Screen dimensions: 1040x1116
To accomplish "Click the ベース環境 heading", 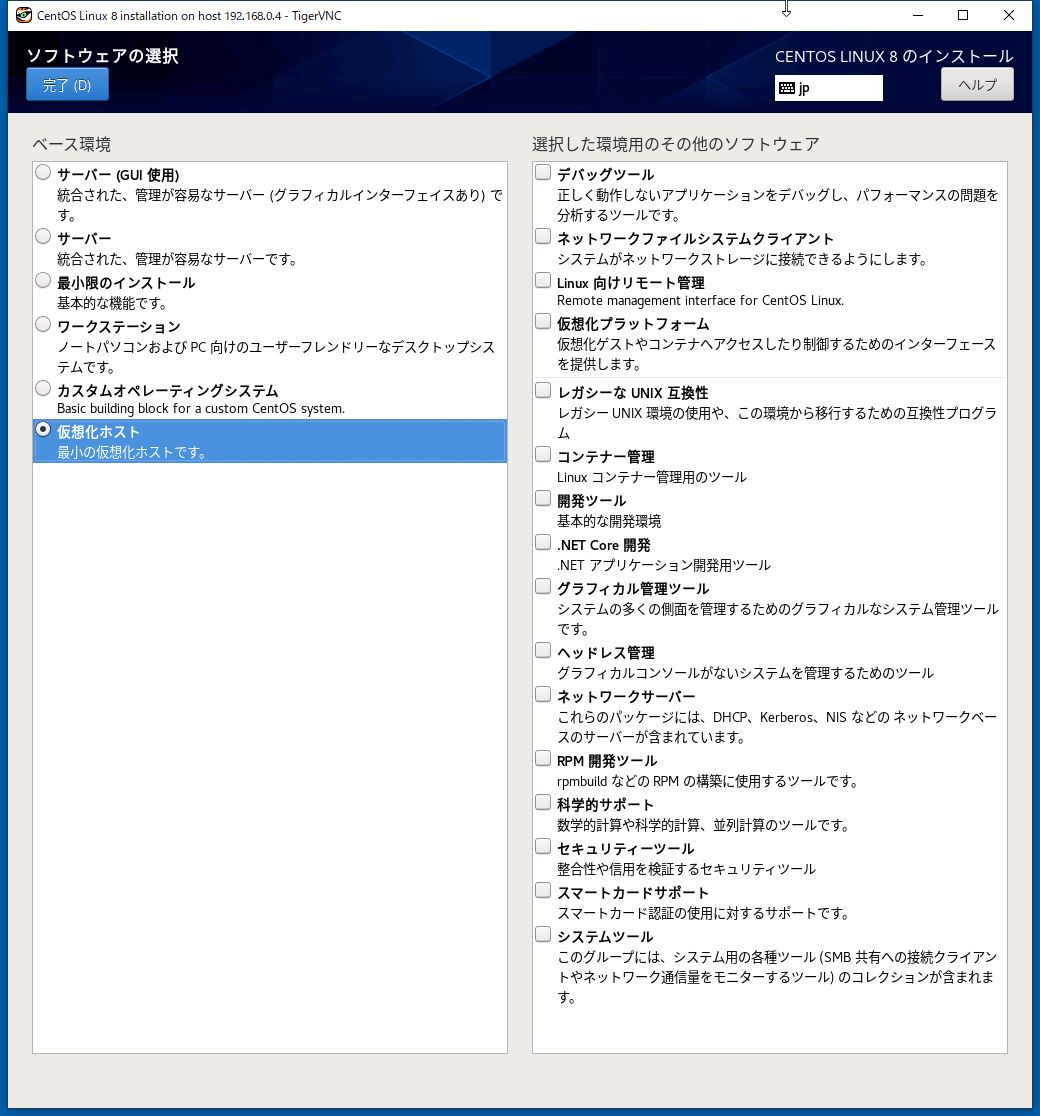I will [72, 144].
